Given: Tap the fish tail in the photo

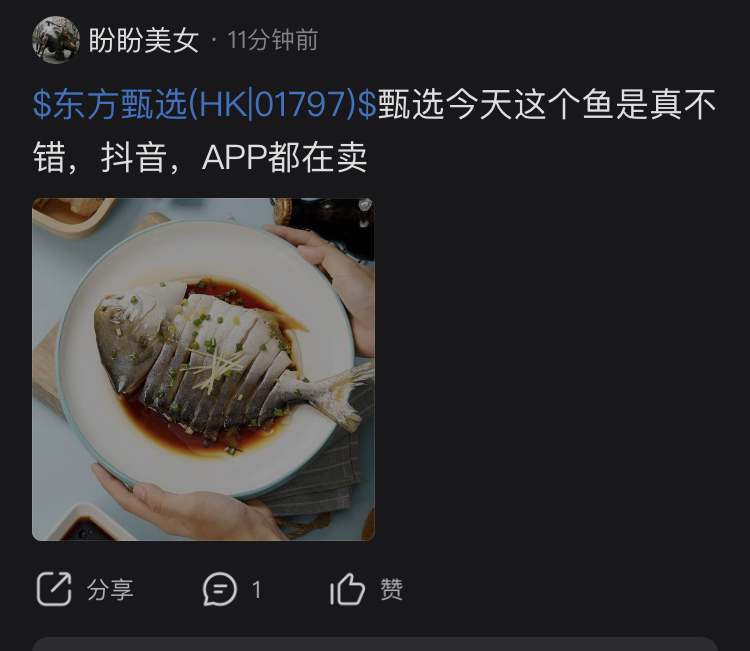Looking at the screenshot, I should (x=342, y=393).
